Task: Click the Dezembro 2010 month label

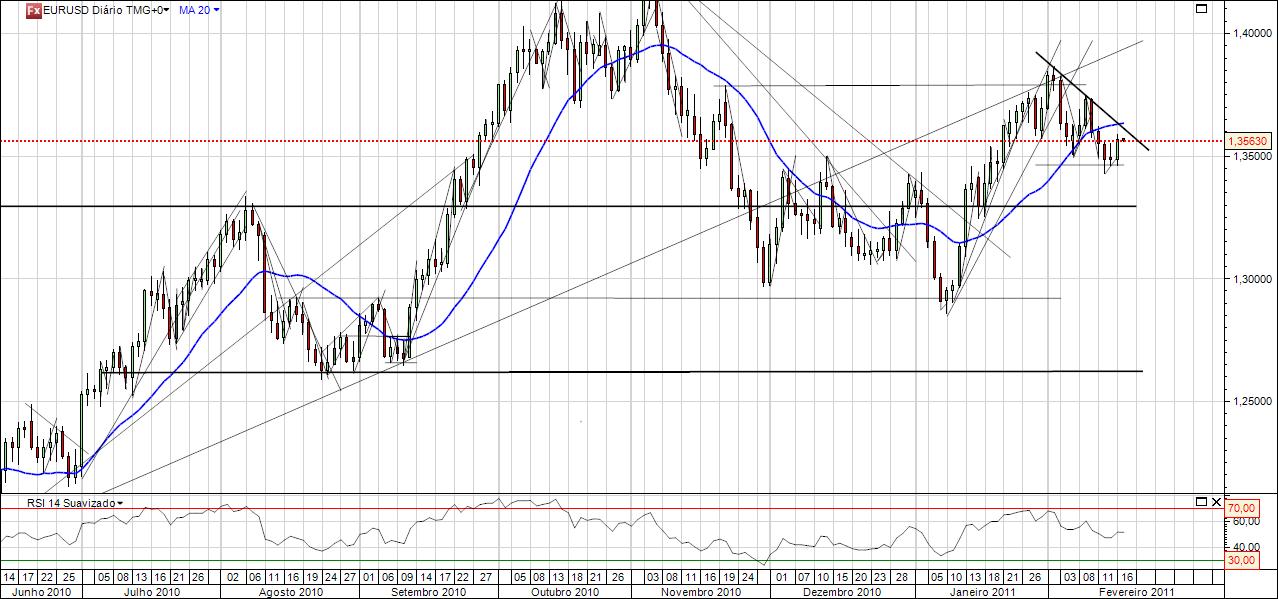Action: click(x=844, y=591)
